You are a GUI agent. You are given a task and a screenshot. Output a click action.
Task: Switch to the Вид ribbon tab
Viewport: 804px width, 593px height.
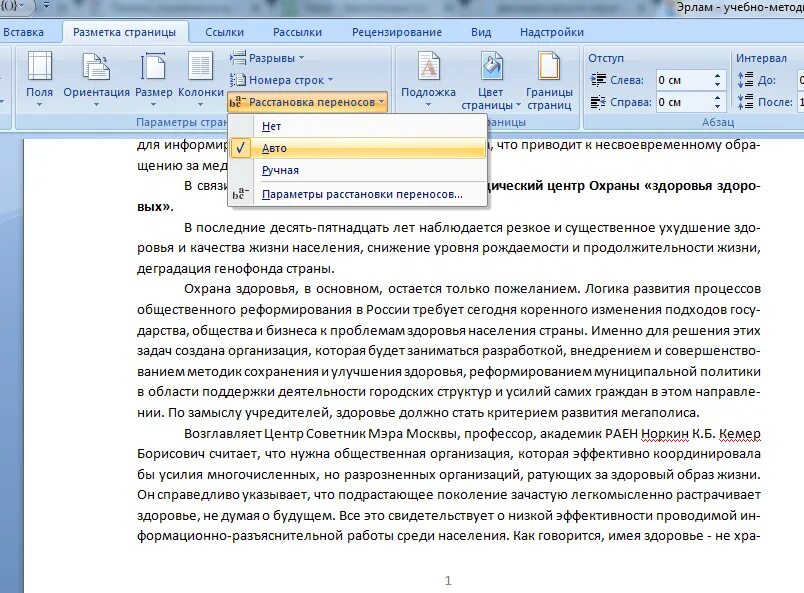click(481, 32)
